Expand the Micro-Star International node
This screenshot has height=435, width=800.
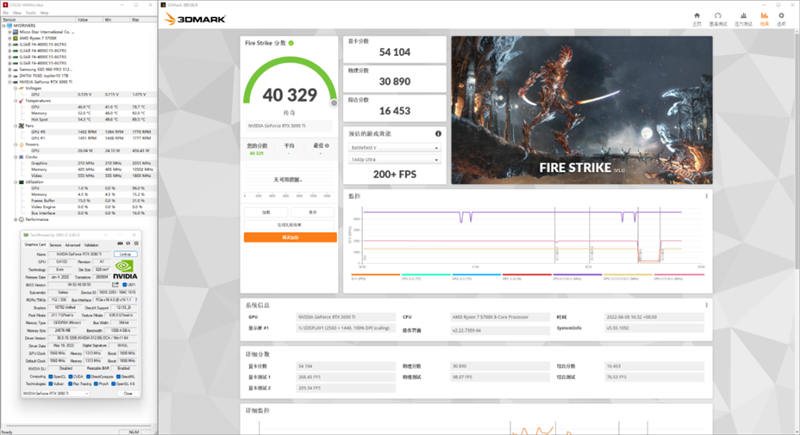coord(10,32)
